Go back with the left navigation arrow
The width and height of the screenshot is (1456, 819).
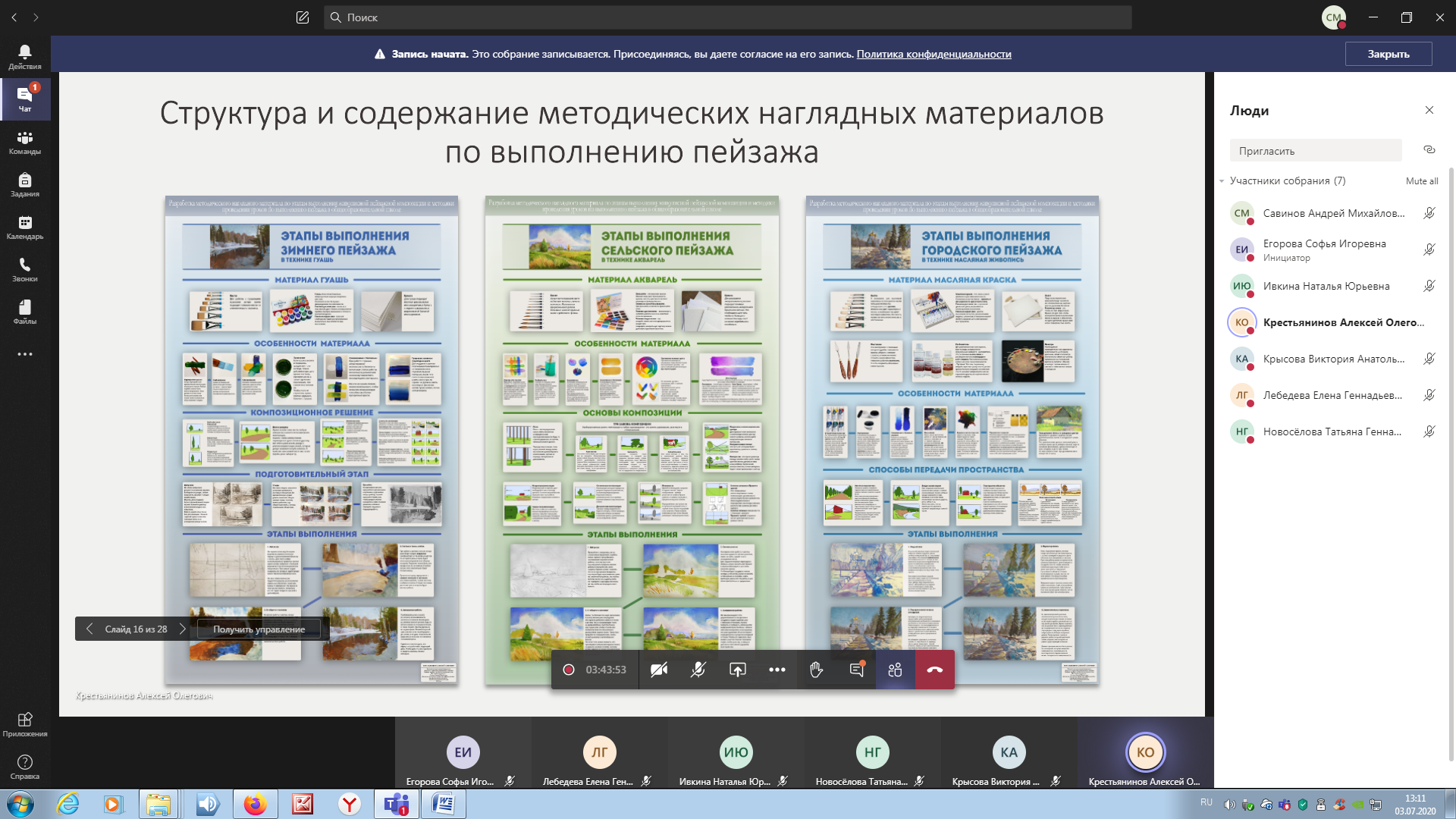click(x=14, y=17)
